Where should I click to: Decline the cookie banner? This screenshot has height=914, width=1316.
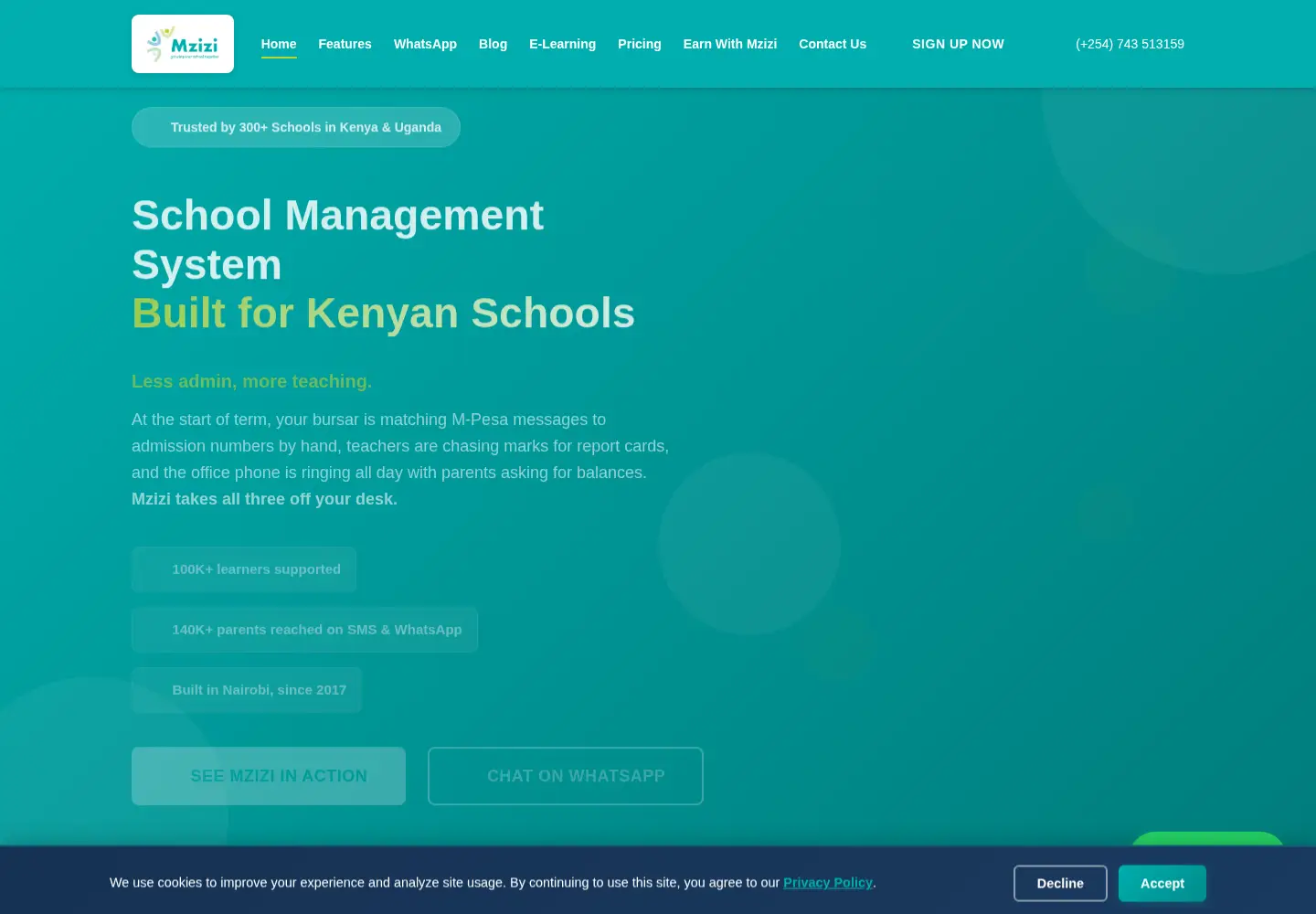(1060, 883)
